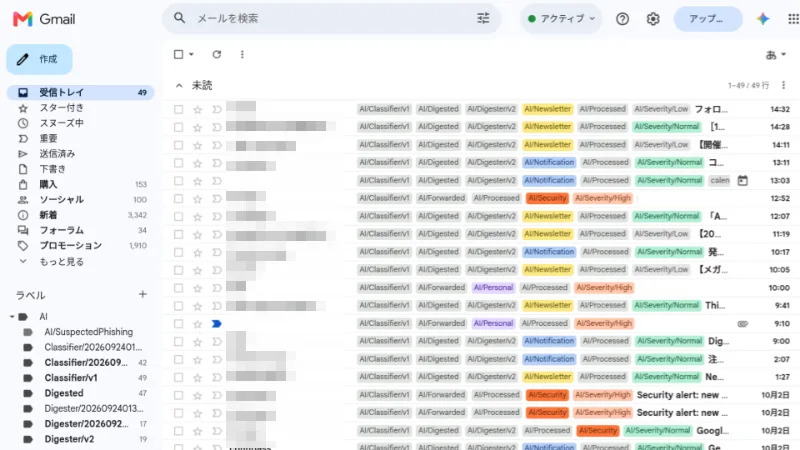Select the 12:07 email checkbox
Image resolution: width=800 pixels, height=450 pixels.
click(178, 216)
